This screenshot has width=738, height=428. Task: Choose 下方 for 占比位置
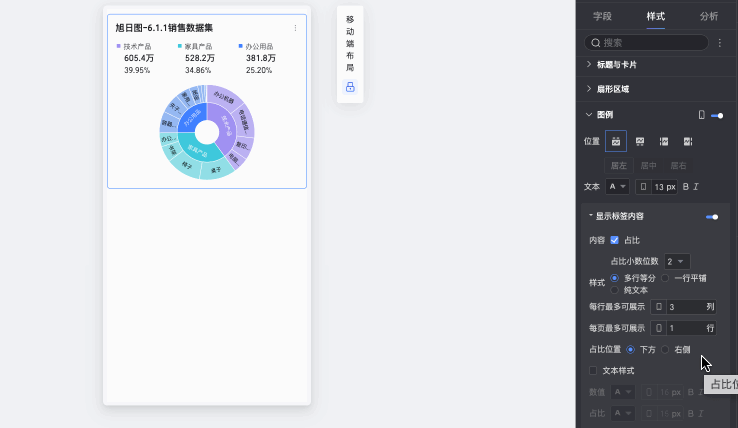click(630, 349)
